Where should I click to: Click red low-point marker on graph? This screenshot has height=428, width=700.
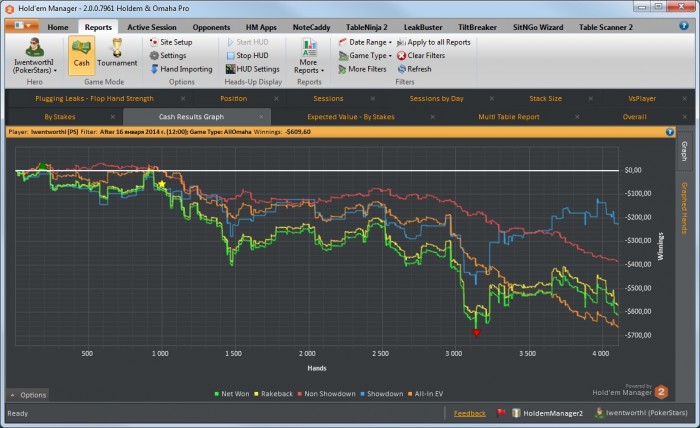click(476, 332)
